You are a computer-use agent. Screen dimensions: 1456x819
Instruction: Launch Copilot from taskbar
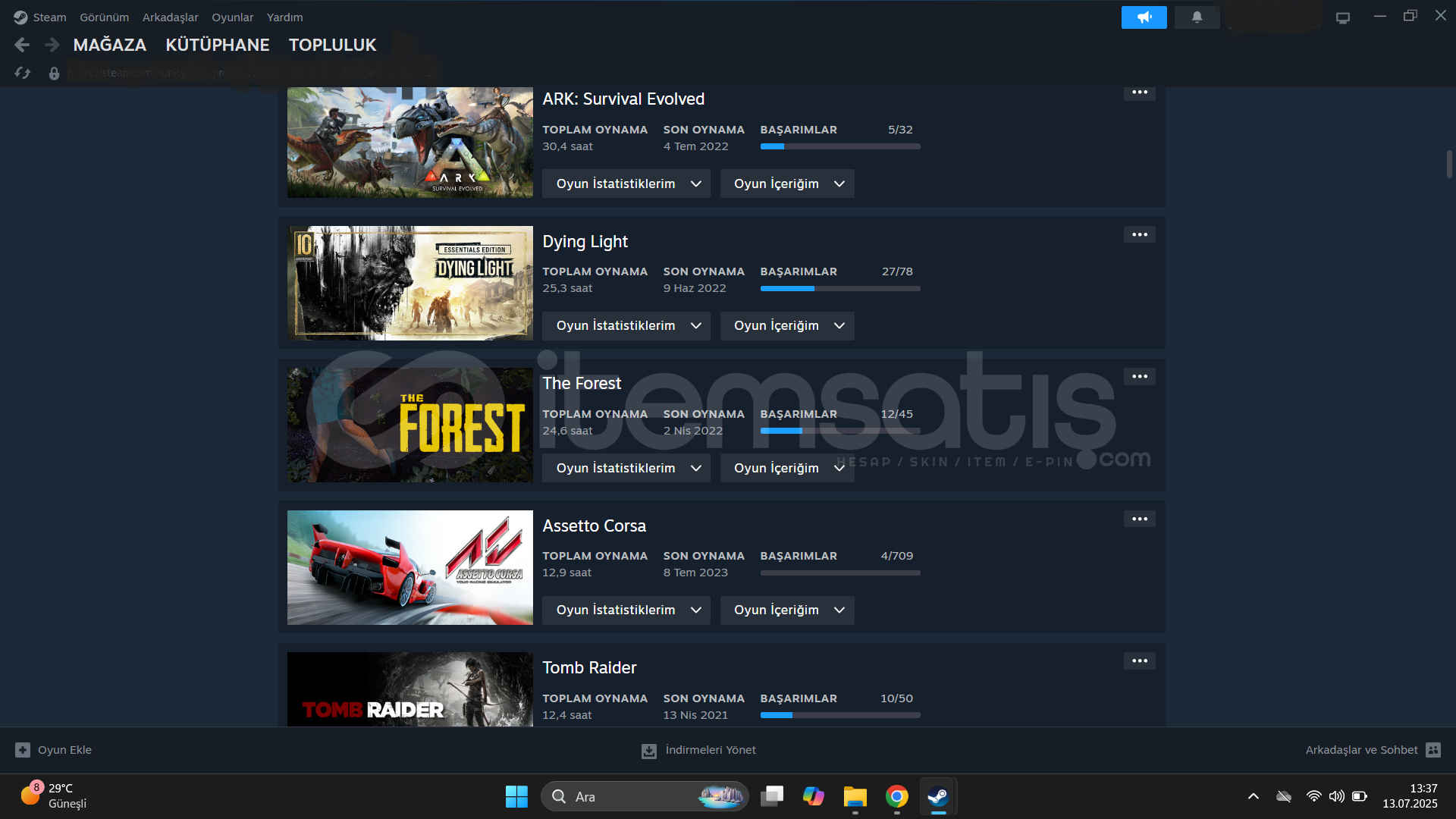[x=814, y=796]
